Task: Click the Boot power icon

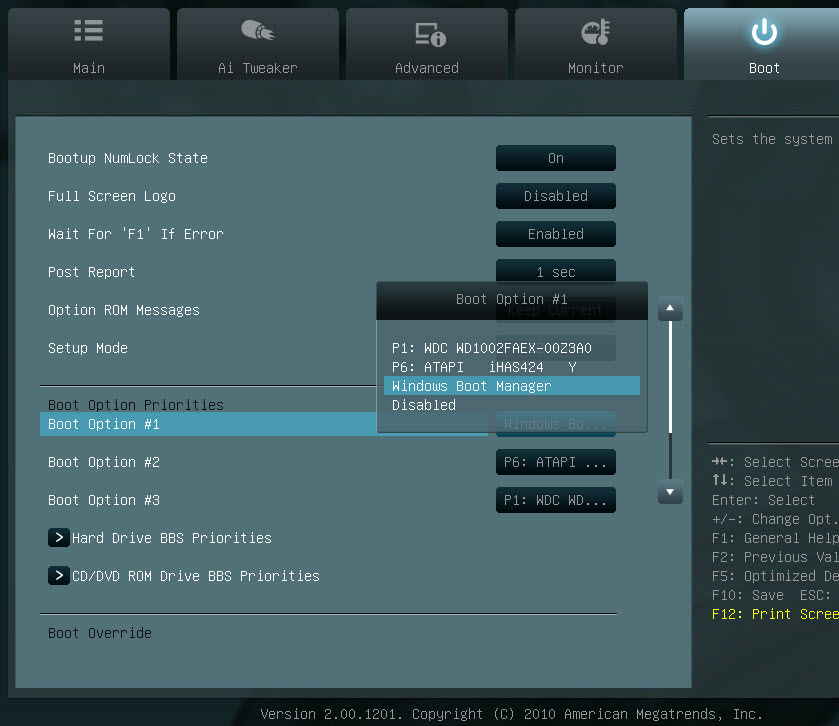Action: tap(764, 30)
